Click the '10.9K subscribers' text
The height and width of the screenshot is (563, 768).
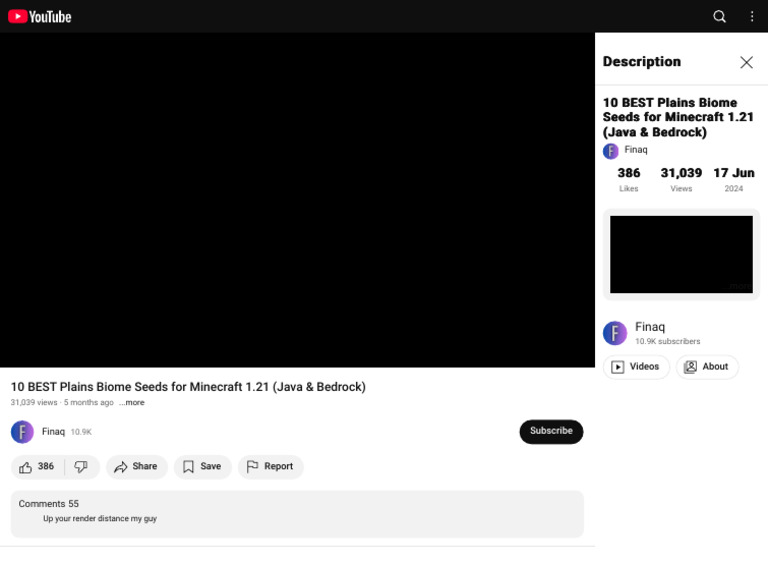[x=667, y=341]
